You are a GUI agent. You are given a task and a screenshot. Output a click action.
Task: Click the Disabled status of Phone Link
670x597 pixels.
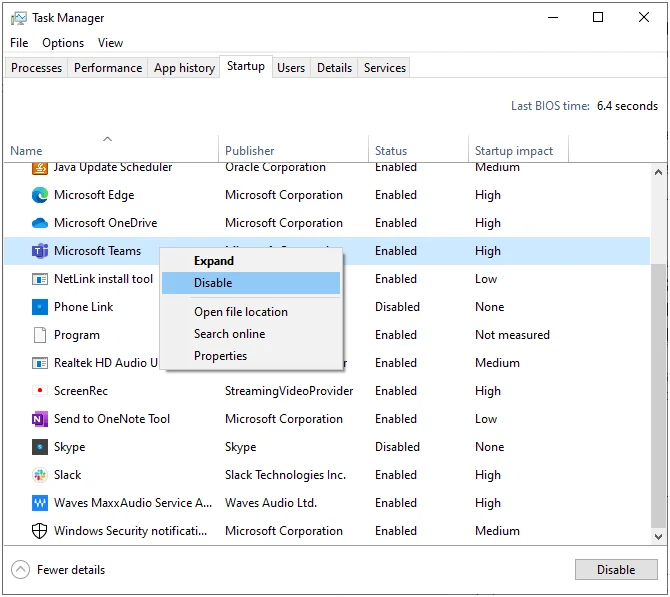[x=397, y=307]
